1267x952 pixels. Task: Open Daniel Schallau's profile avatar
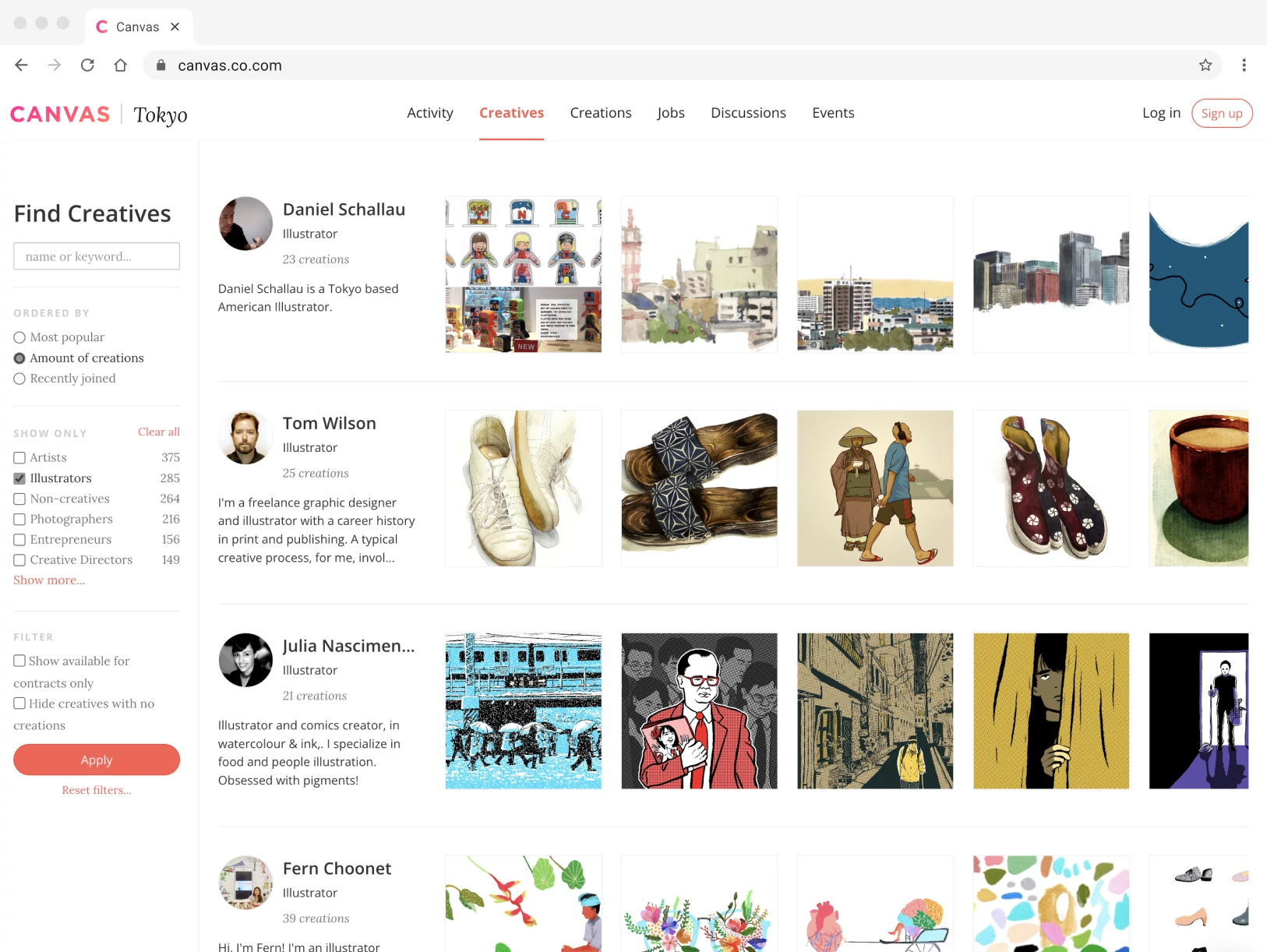coord(245,224)
